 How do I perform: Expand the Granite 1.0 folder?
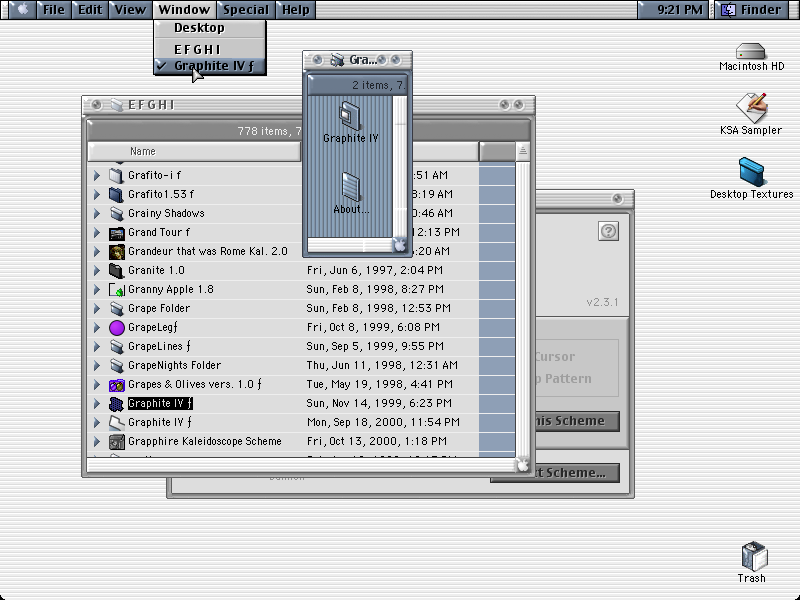coord(96,270)
